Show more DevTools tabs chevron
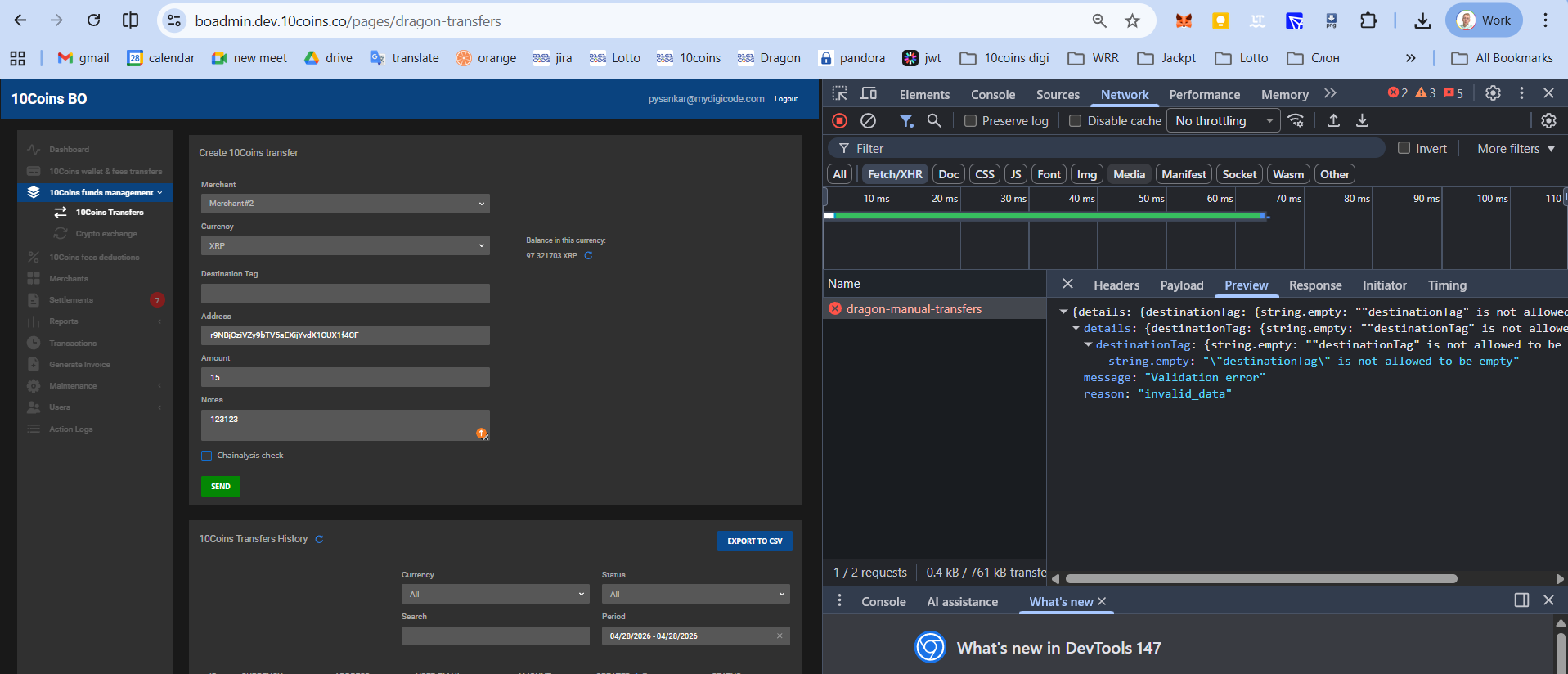This screenshot has width=1568, height=674. [x=1330, y=93]
